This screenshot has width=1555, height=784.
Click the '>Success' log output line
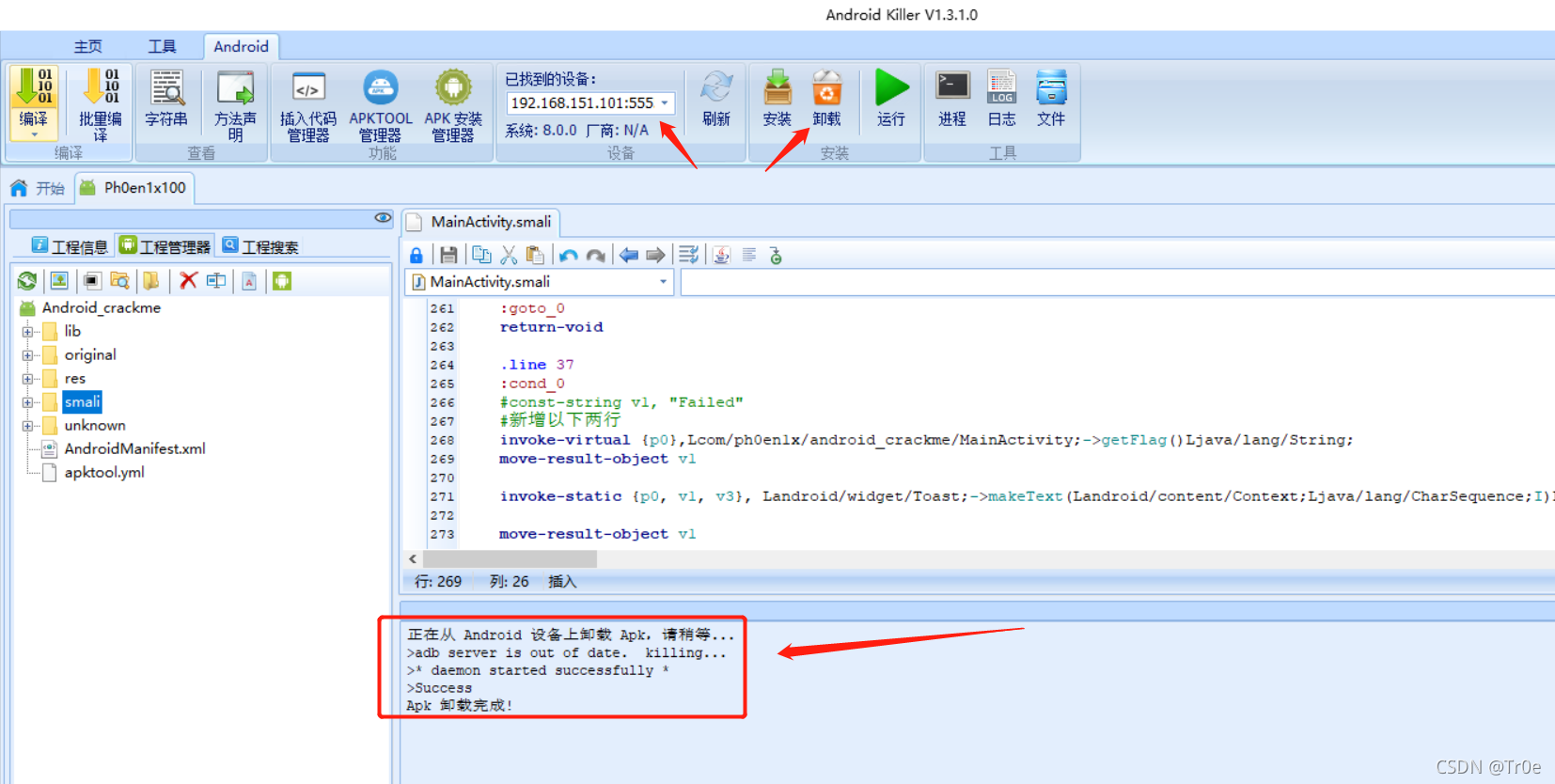coord(439,688)
